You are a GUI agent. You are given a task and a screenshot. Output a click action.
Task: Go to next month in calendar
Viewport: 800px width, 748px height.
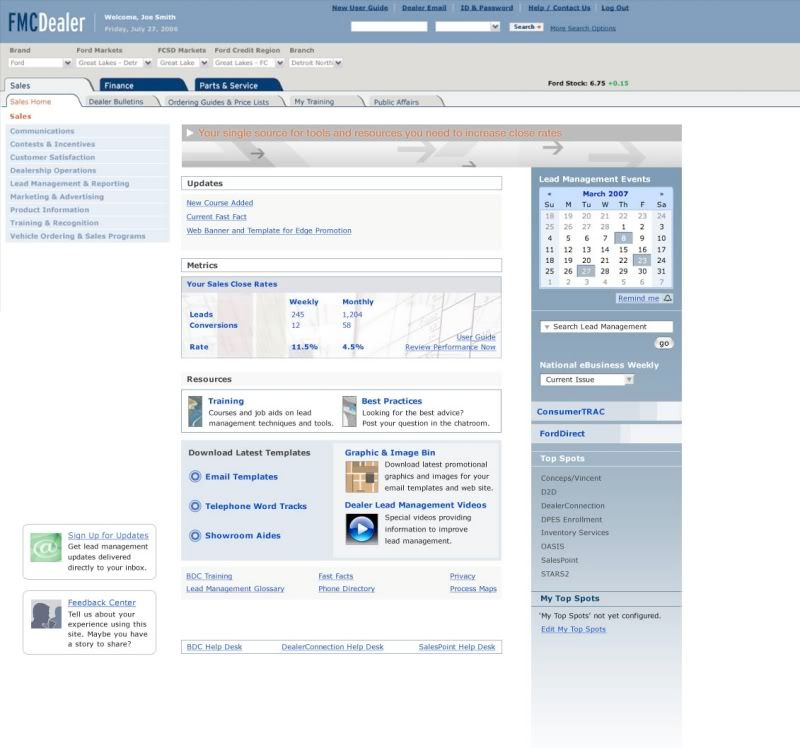[662, 194]
